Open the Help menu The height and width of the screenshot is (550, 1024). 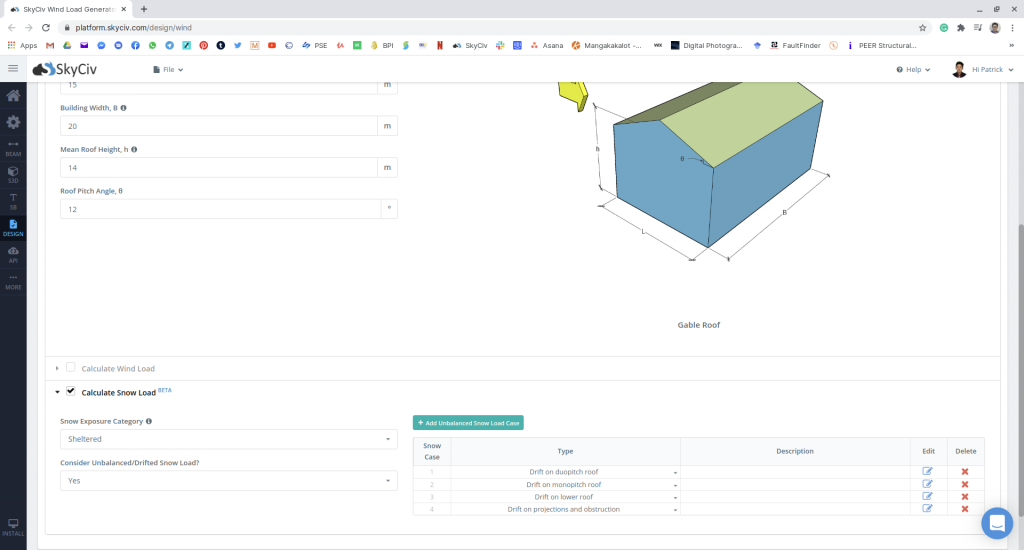coord(913,70)
